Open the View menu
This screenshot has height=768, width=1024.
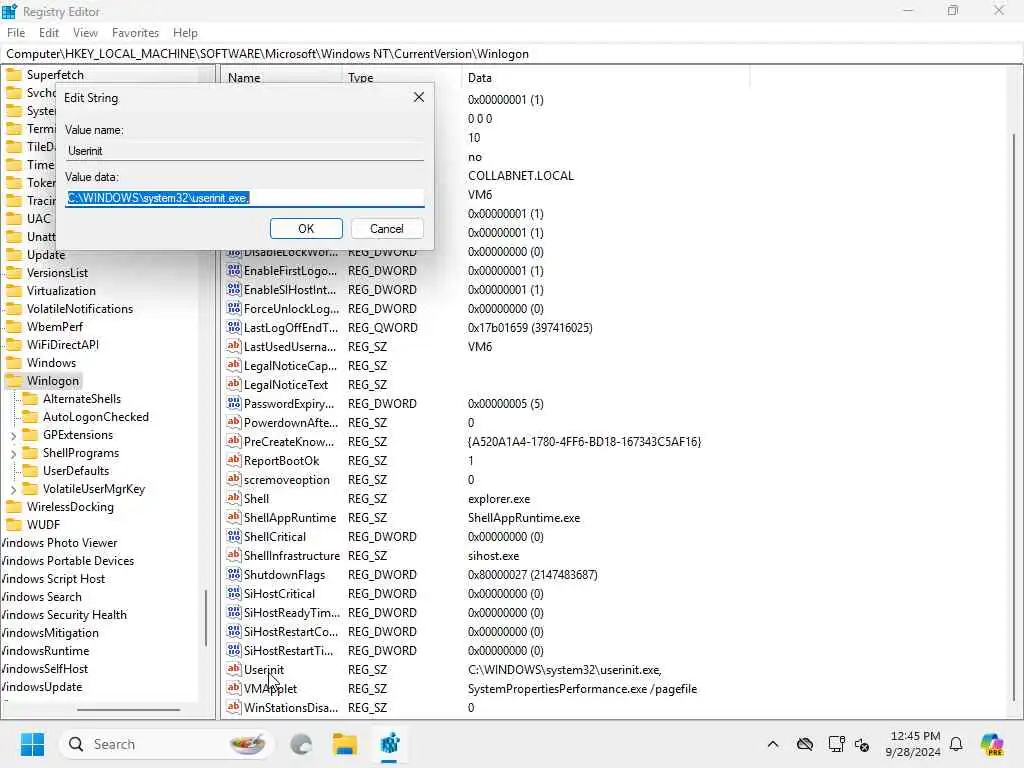coord(85,33)
